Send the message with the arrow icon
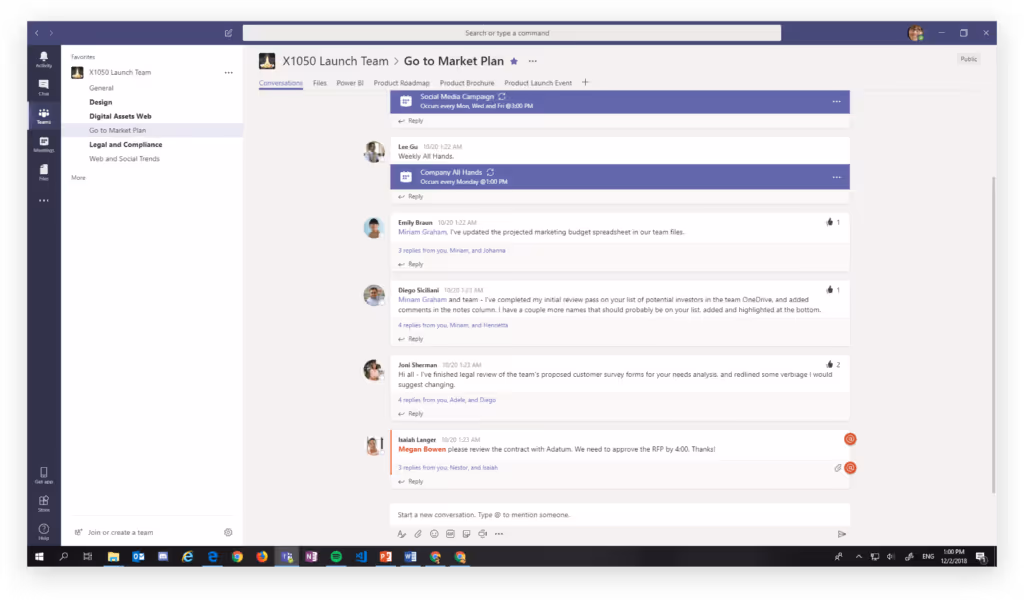This screenshot has width=1024, height=600. click(842, 534)
